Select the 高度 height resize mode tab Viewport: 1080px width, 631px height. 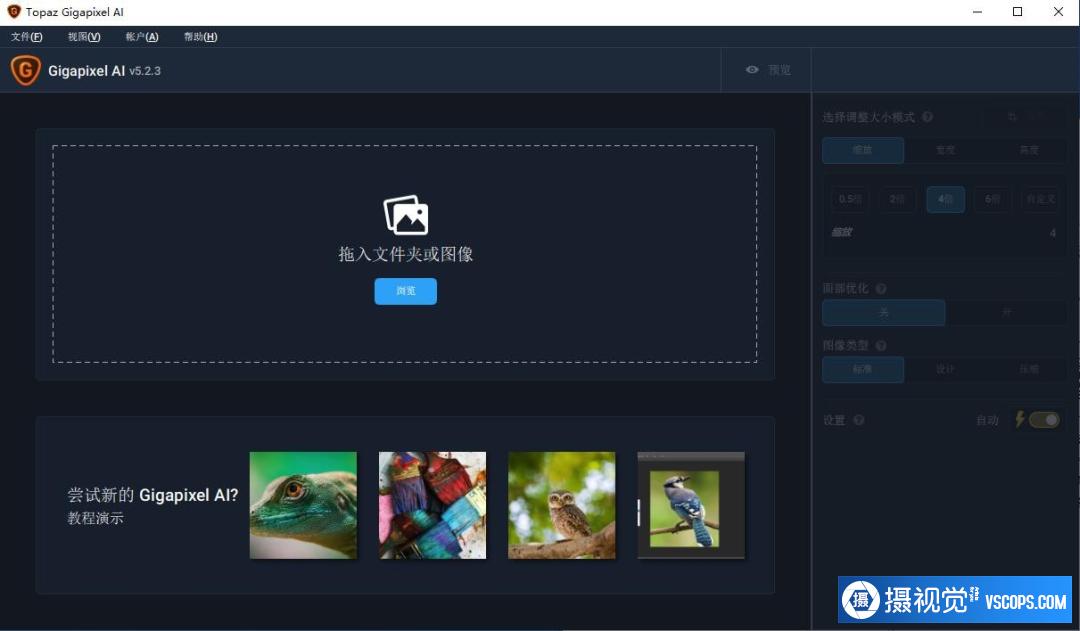1028,149
